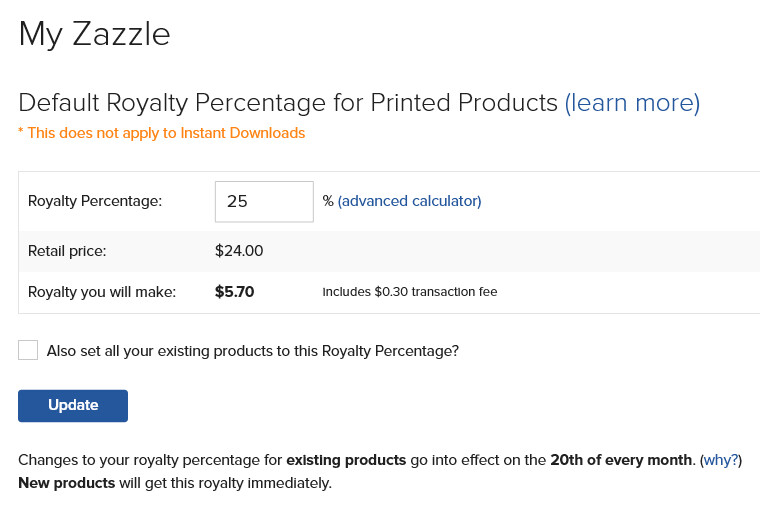Click the 'Royalty you will make:' label

pyautogui.click(x=102, y=292)
